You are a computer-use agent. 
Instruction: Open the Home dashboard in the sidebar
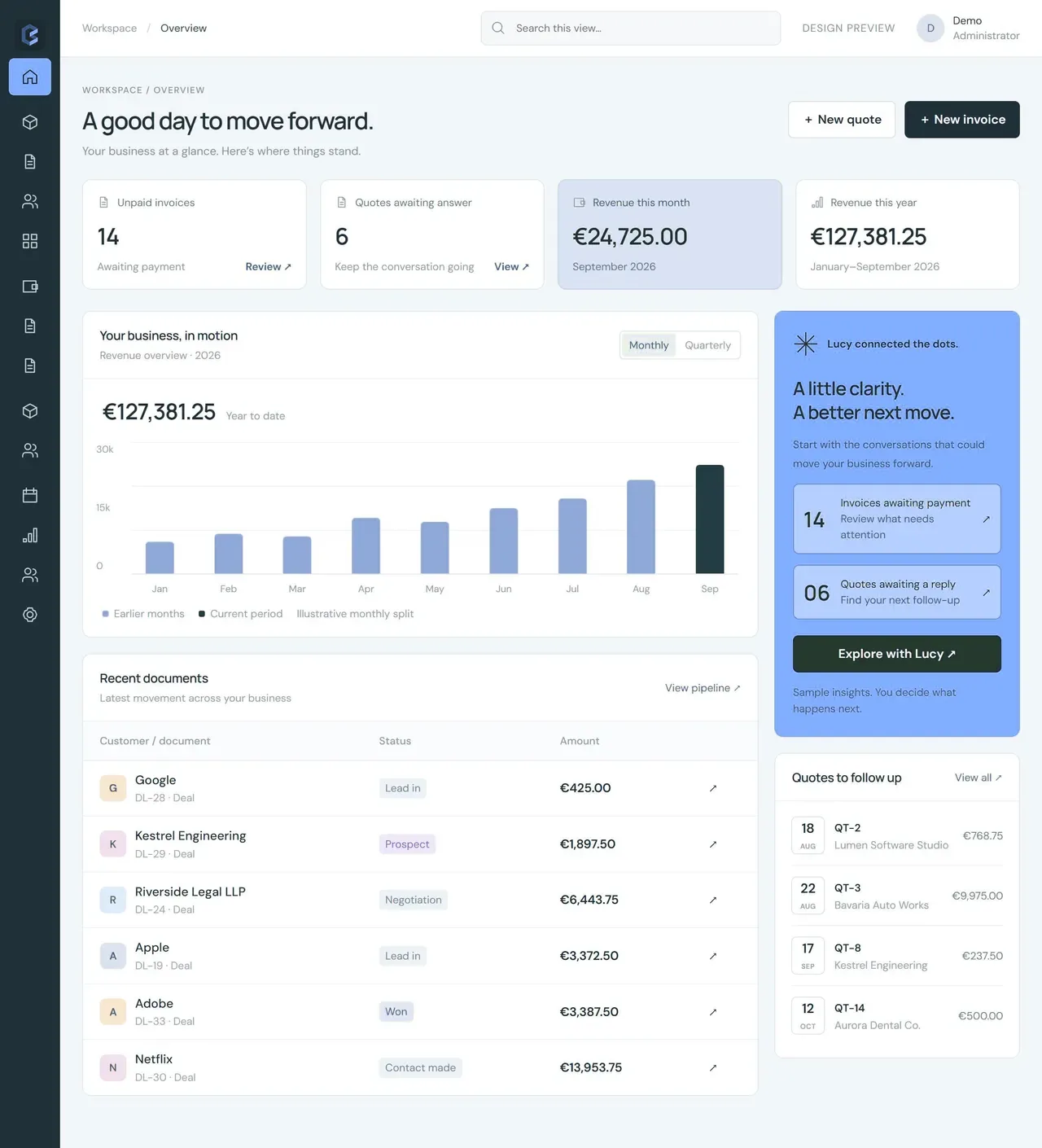30,77
